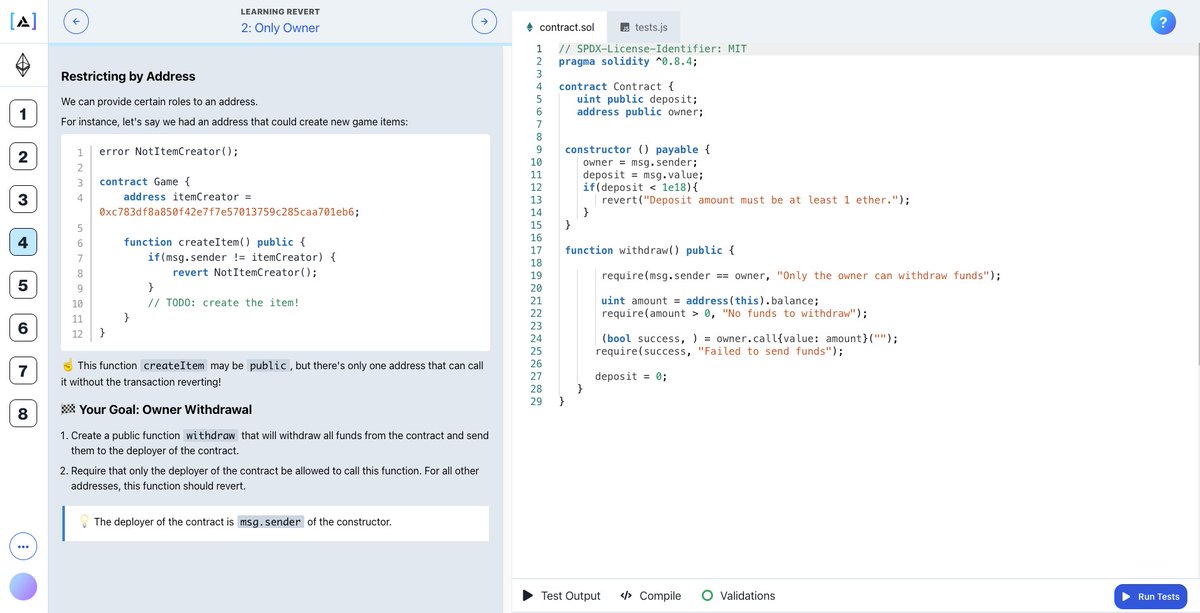Open the Ethereum course icon
This screenshot has height=613, width=1200.
tap(22, 66)
